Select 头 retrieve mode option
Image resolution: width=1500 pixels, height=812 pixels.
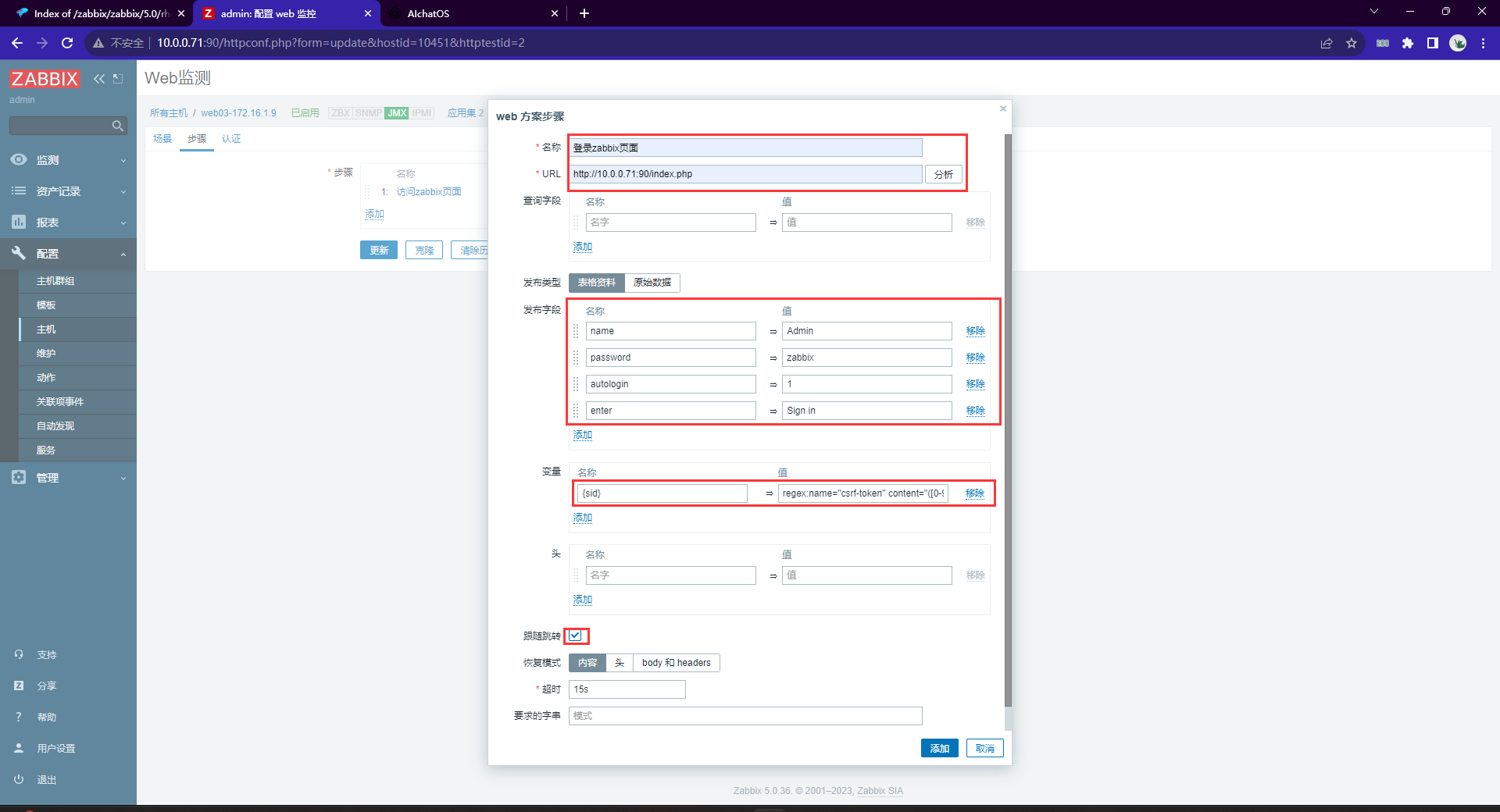(620, 663)
